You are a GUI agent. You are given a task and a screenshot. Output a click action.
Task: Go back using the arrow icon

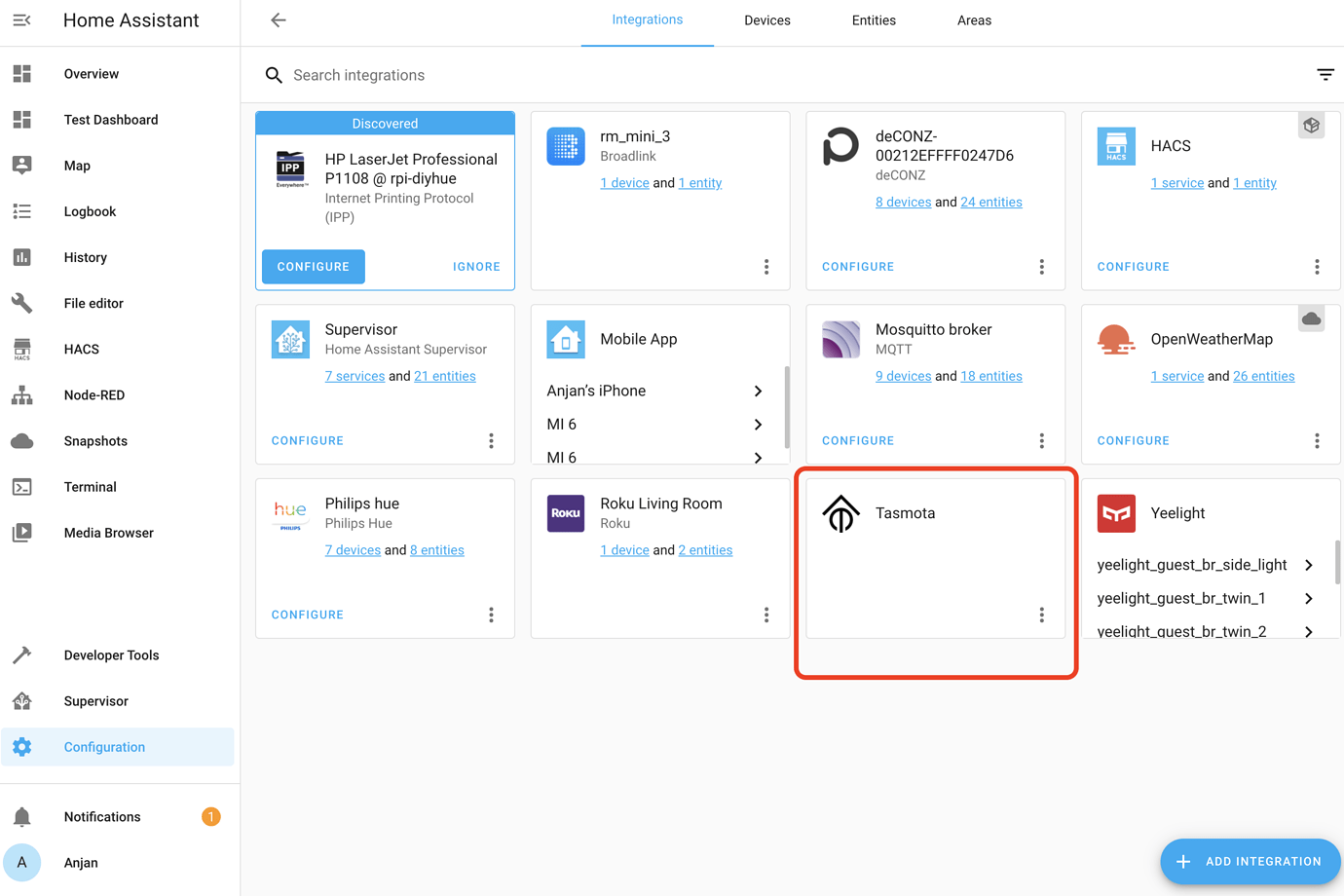click(279, 20)
